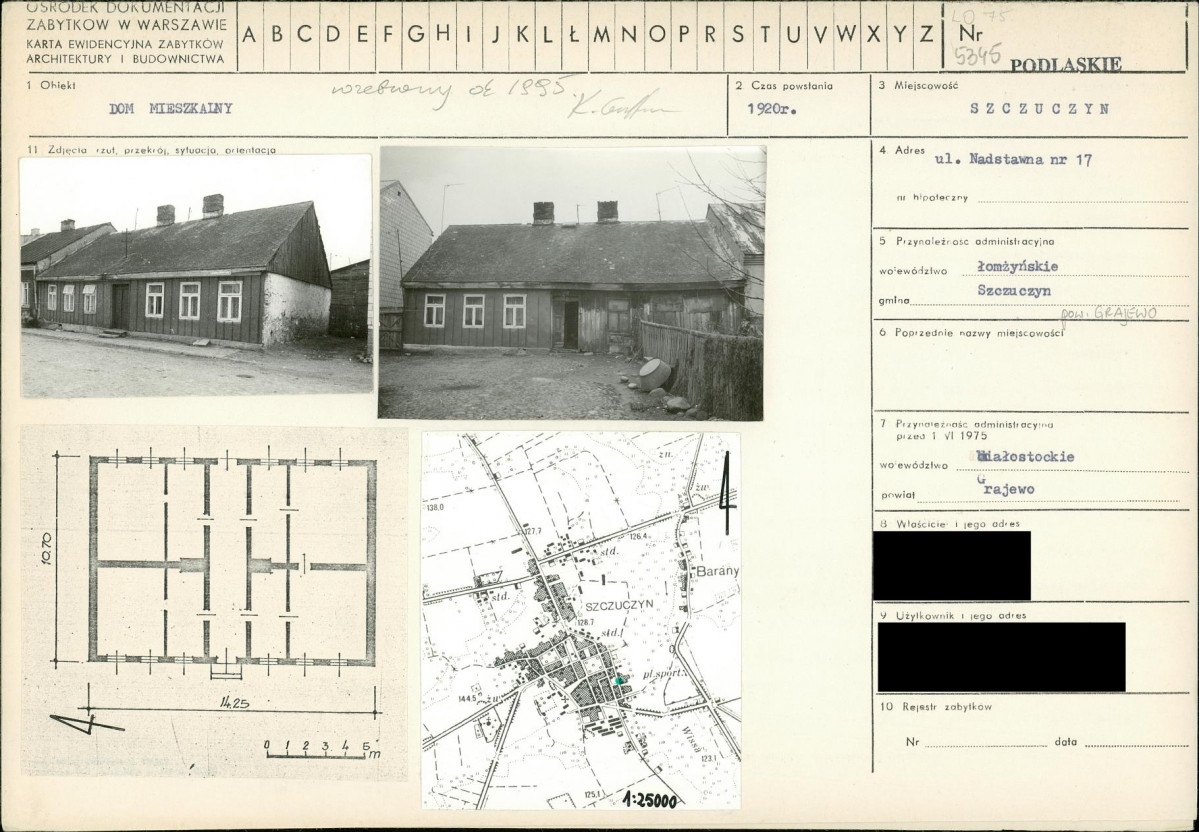
Task: Click the Szczuczyn situational map
Action: [581, 620]
